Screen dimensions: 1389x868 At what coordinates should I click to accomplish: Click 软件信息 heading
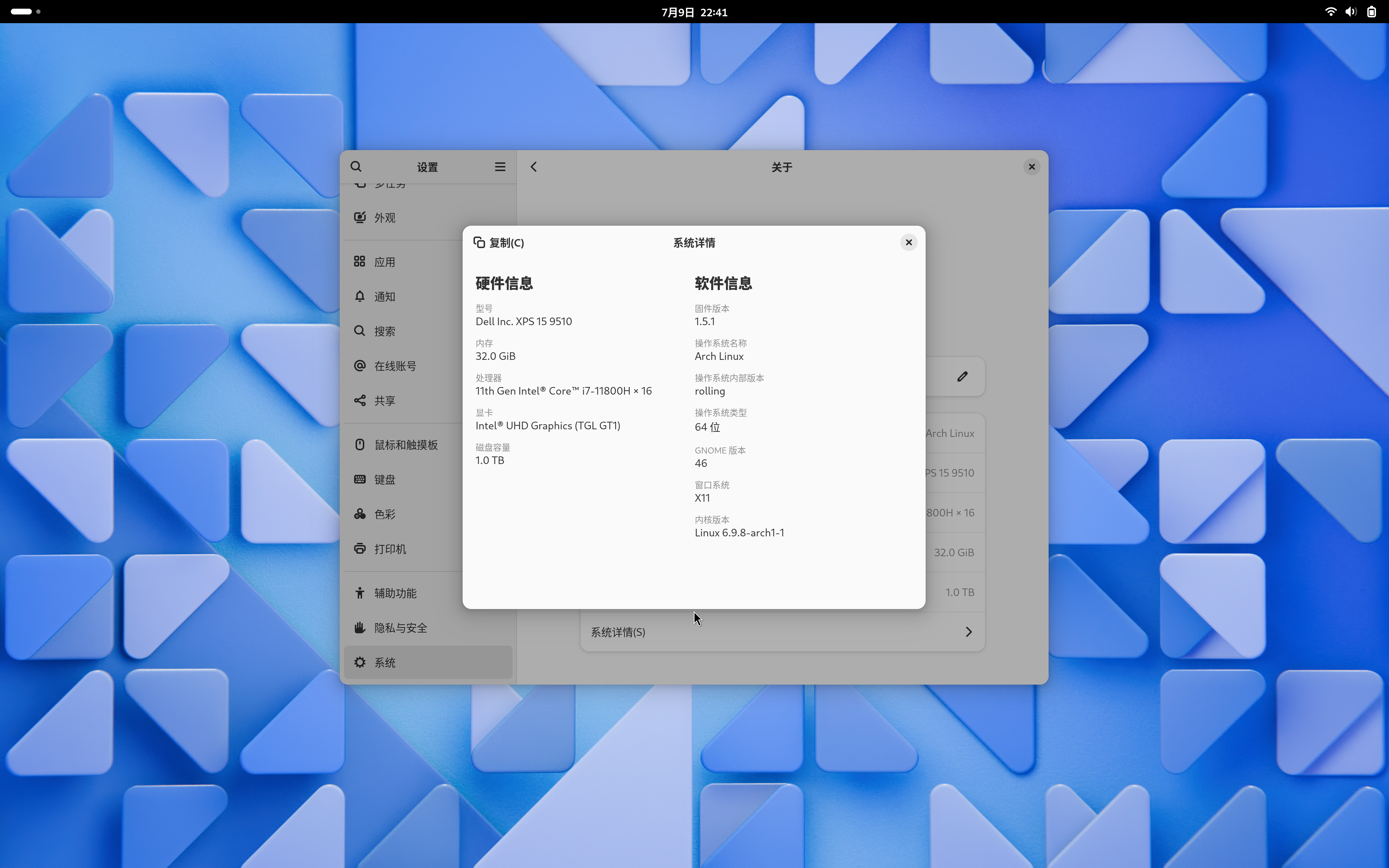[723, 283]
